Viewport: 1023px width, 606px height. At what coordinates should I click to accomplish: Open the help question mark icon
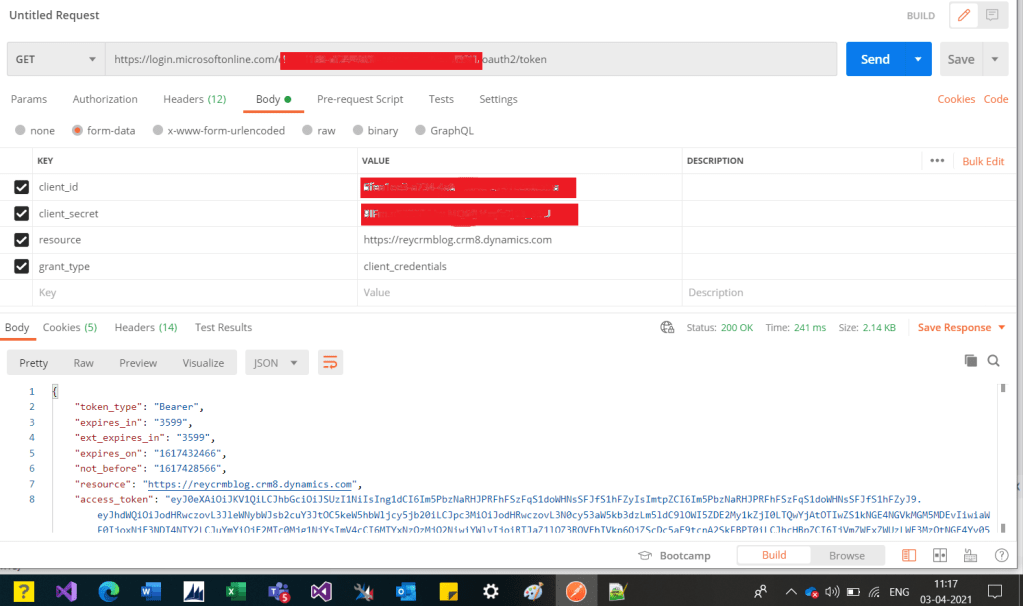[1001, 555]
